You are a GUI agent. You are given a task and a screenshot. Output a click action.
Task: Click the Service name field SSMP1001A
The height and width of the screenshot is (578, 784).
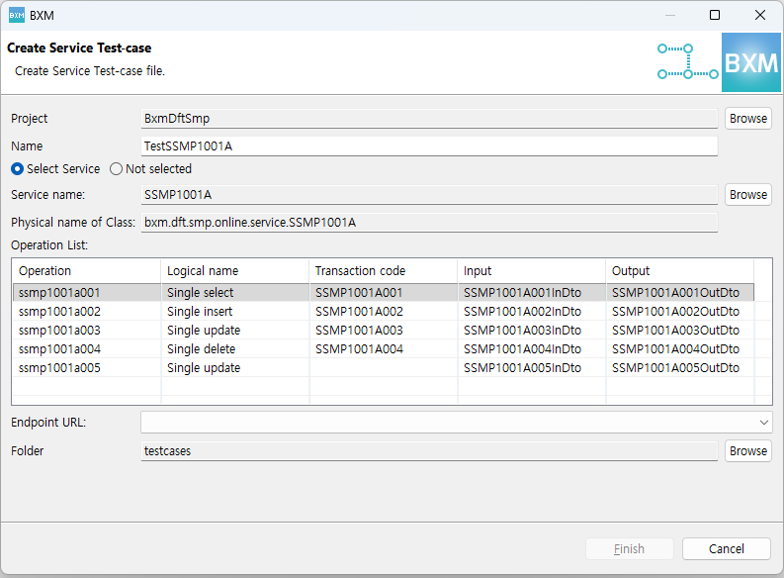click(429, 194)
